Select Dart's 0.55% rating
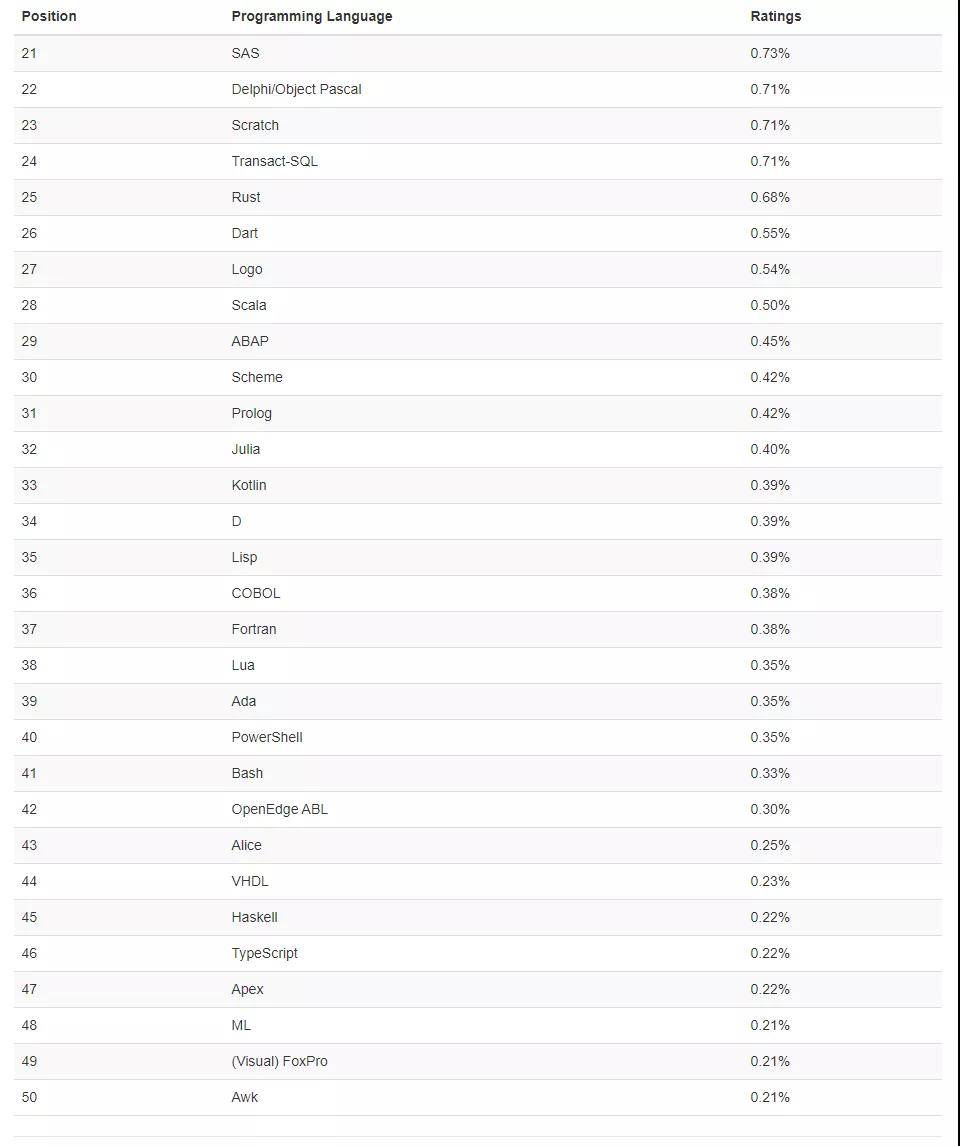 click(770, 233)
